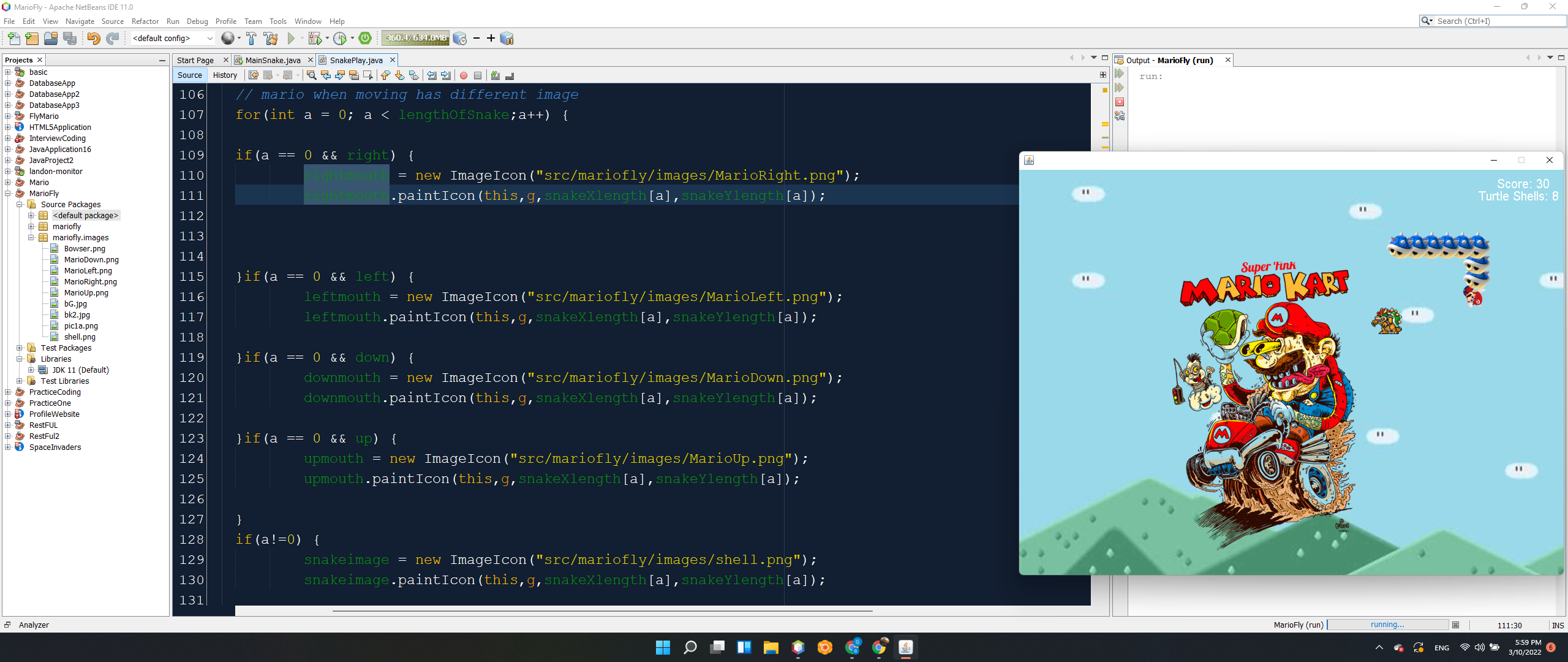The image size is (1568, 662).
Task: Click the Next Bookmark icon
Action: pyautogui.click(x=399, y=75)
